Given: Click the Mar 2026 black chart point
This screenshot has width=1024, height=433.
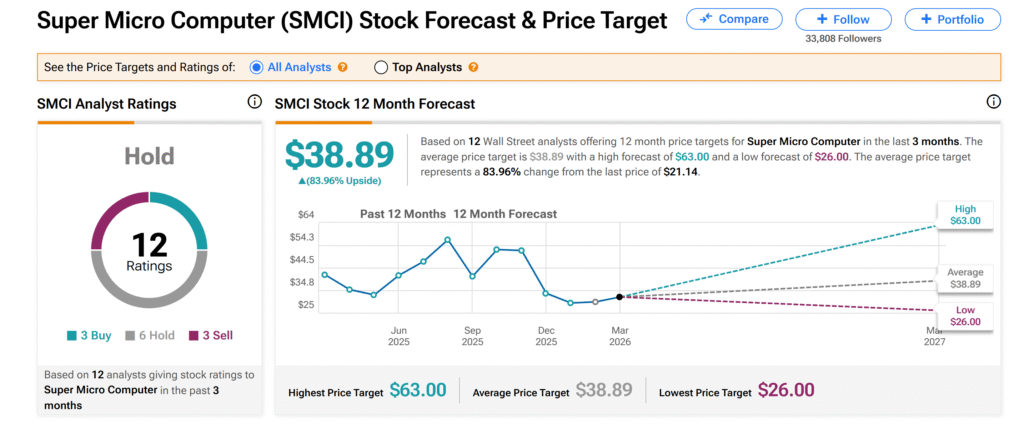Looking at the screenshot, I should (x=620, y=297).
